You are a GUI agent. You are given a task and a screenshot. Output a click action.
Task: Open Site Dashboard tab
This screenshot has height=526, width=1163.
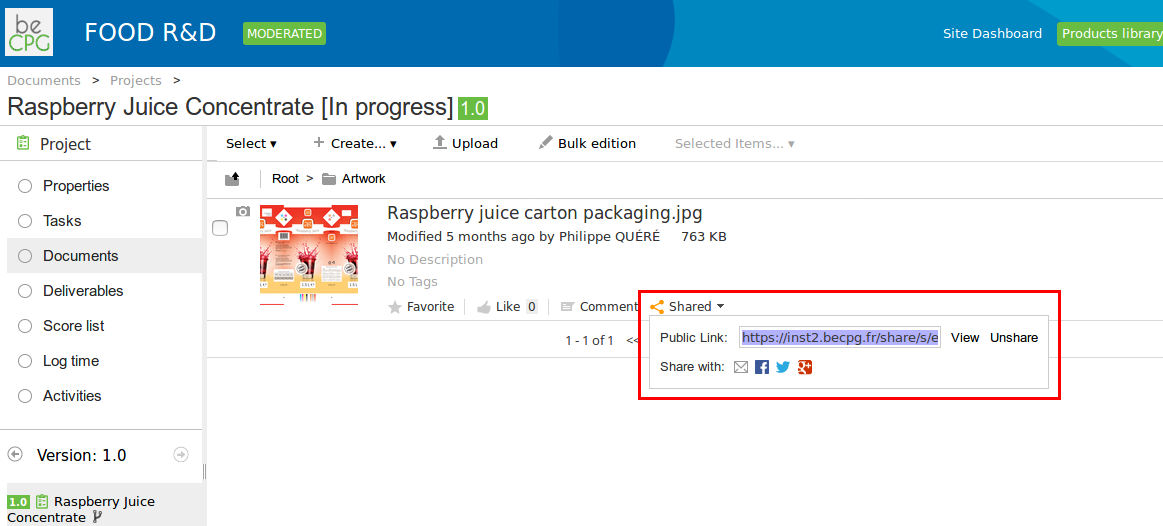[x=992, y=33]
